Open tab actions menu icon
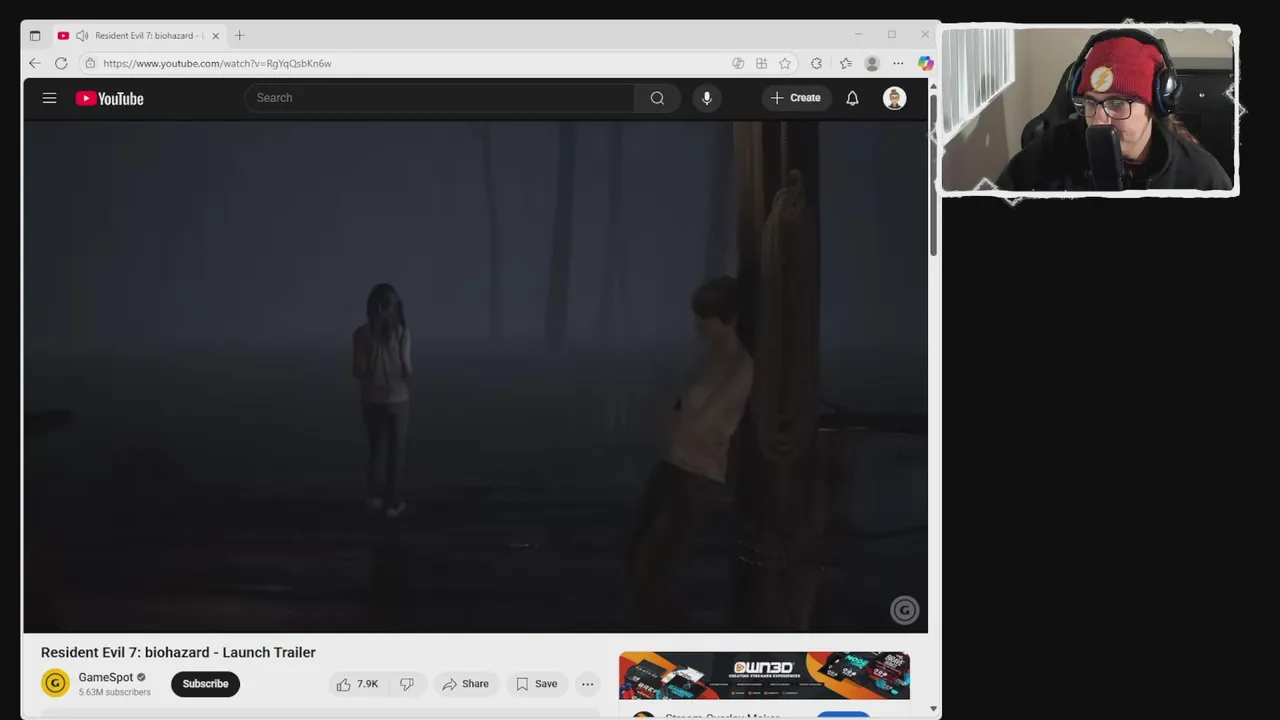Screen dimensions: 1280x720 pyautogui.click(x=35, y=35)
